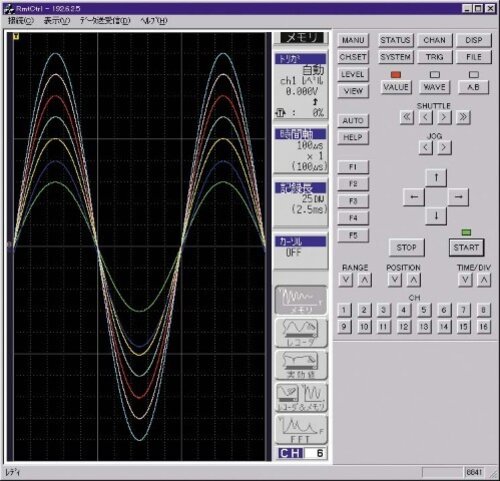Open the データ送受信 menu
This screenshot has height=481, width=500.
(x=105, y=21)
